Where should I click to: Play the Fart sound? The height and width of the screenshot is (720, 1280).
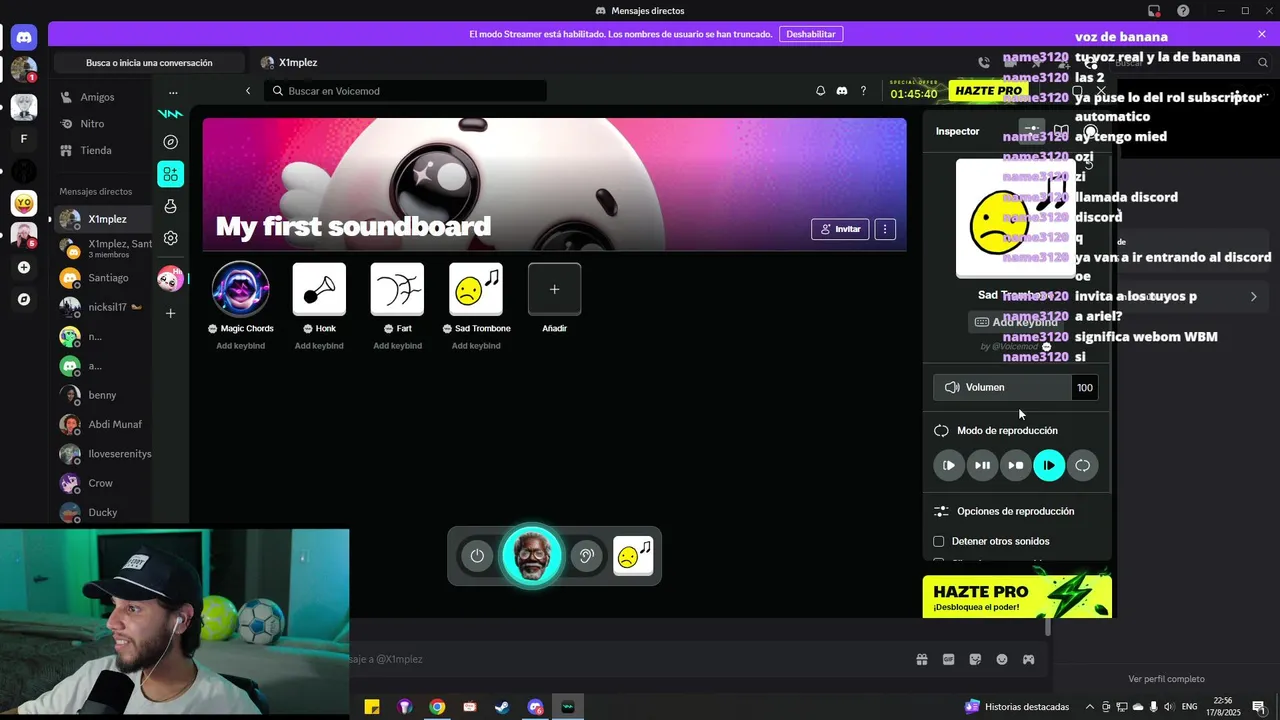[x=397, y=289]
